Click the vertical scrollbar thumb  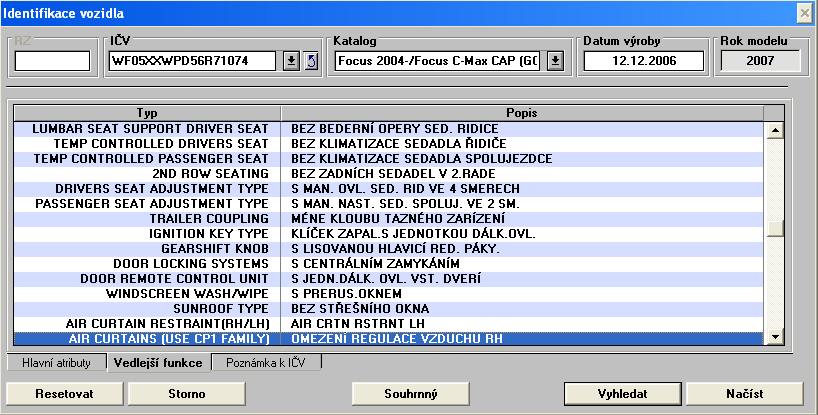pyautogui.click(x=772, y=227)
